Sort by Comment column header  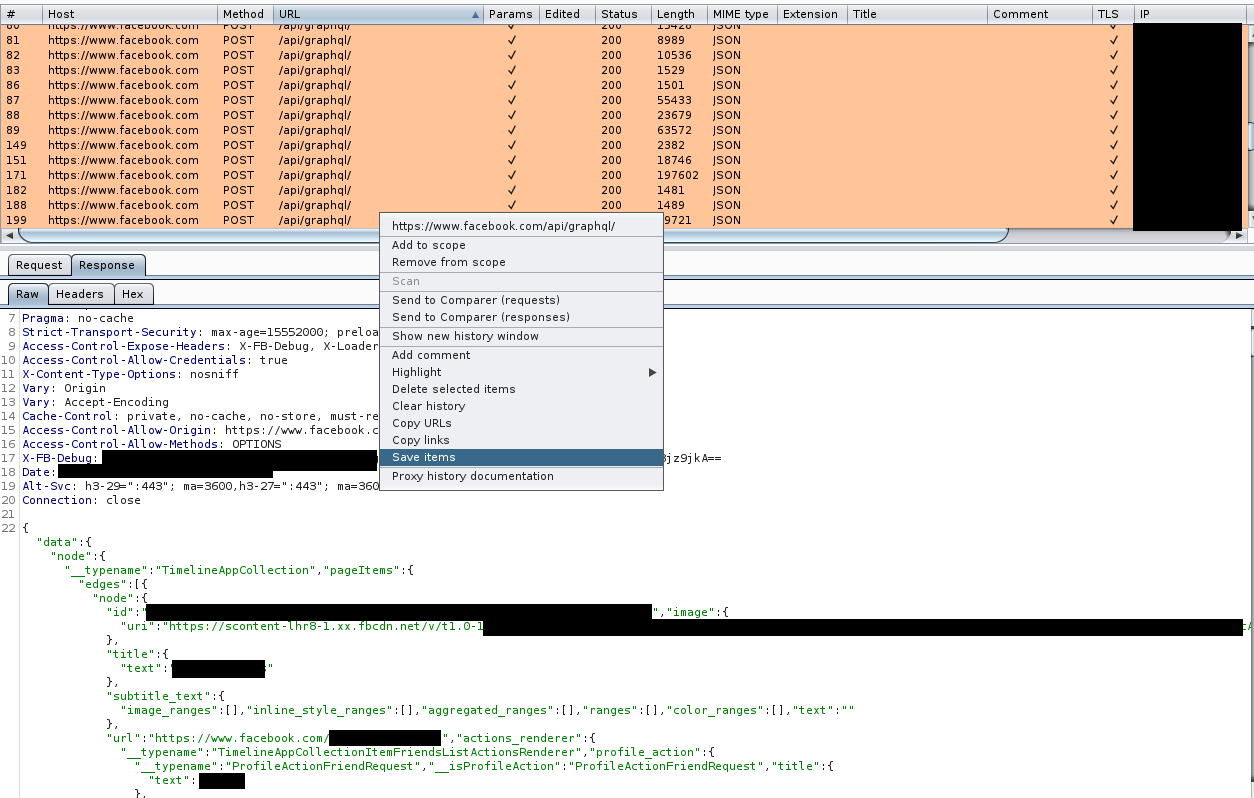pyautogui.click(x=1040, y=14)
